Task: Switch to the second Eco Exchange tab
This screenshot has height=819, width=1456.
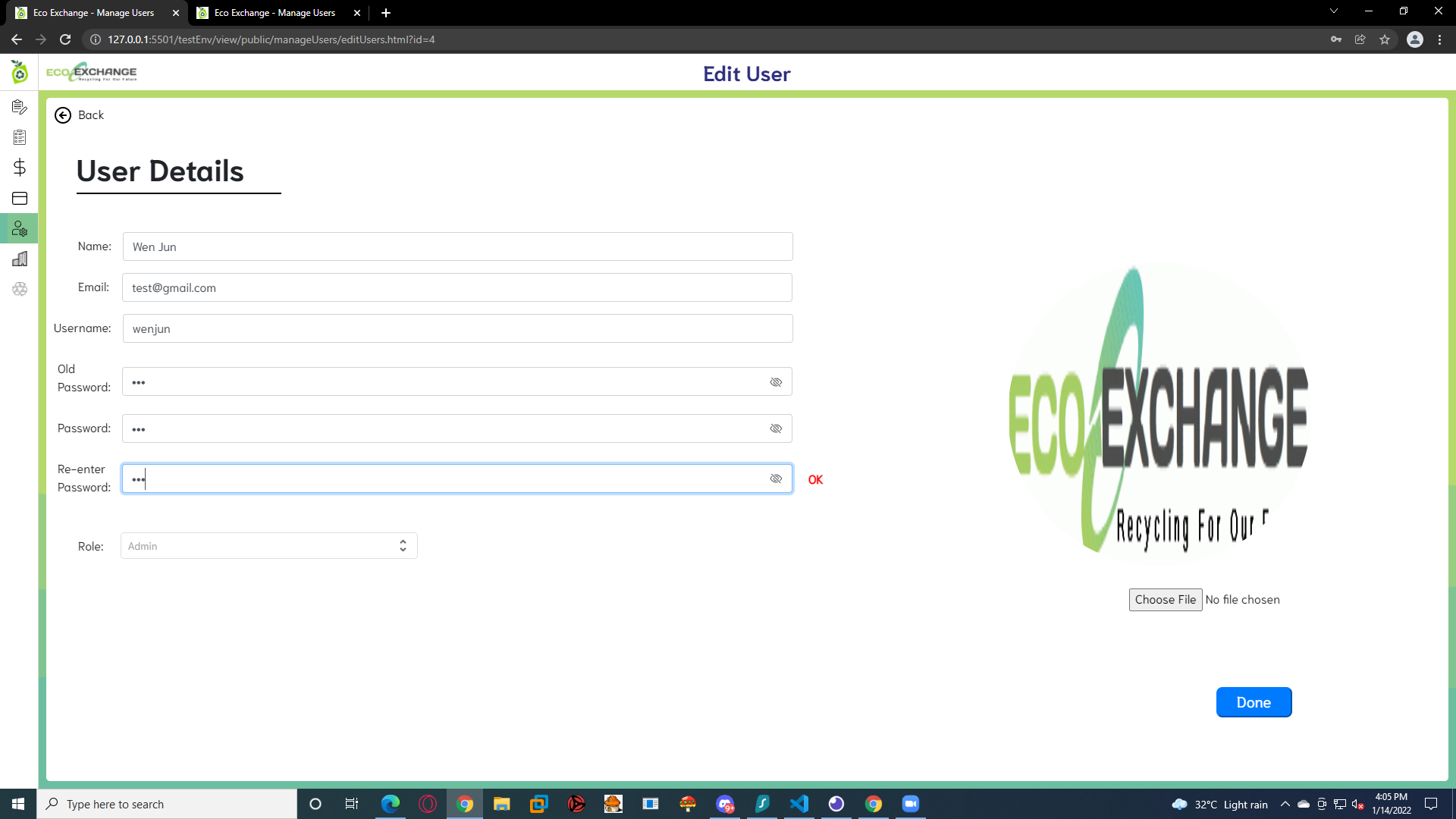Action: tap(275, 13)
